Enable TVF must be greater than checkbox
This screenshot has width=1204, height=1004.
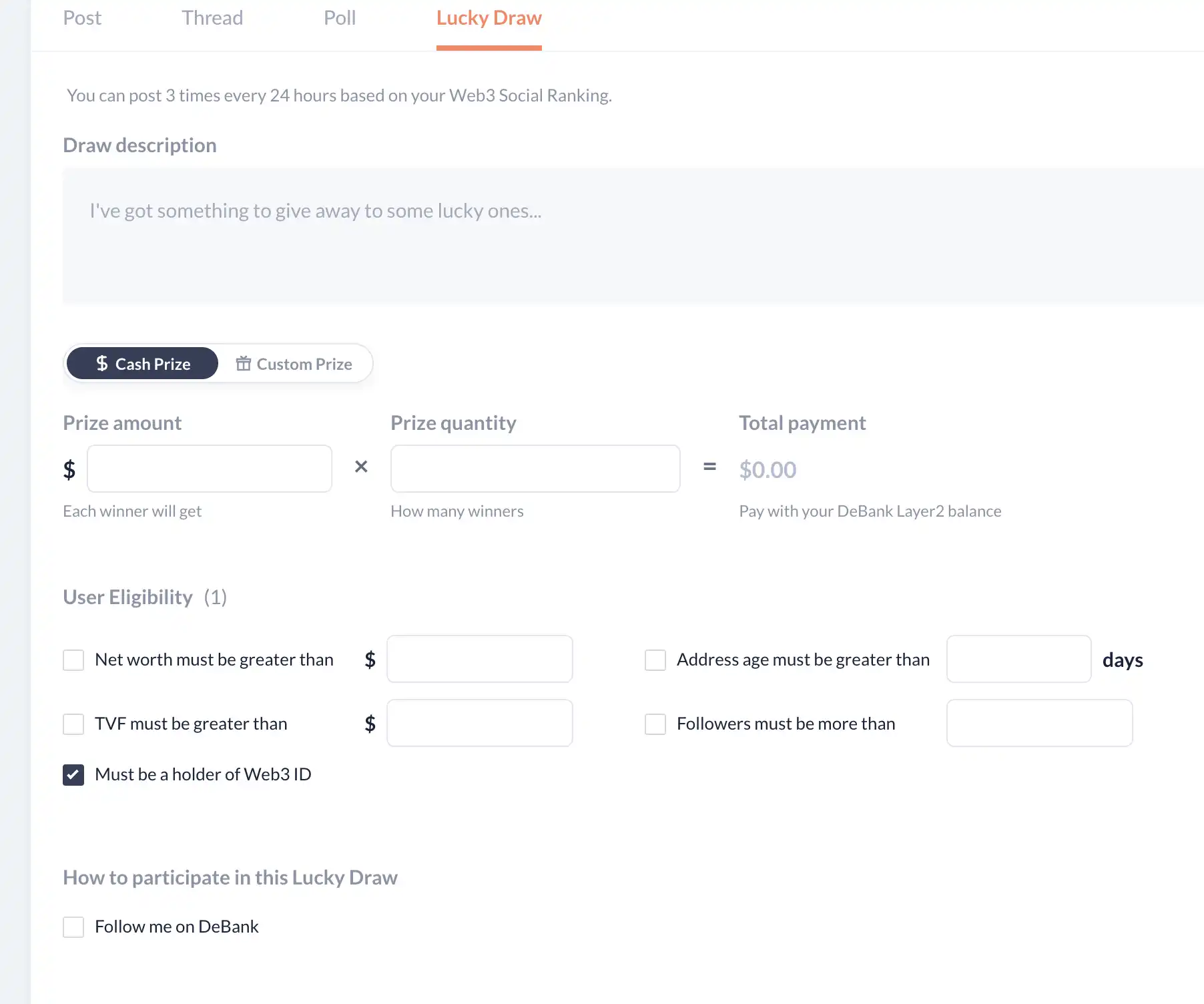[73, 724]
